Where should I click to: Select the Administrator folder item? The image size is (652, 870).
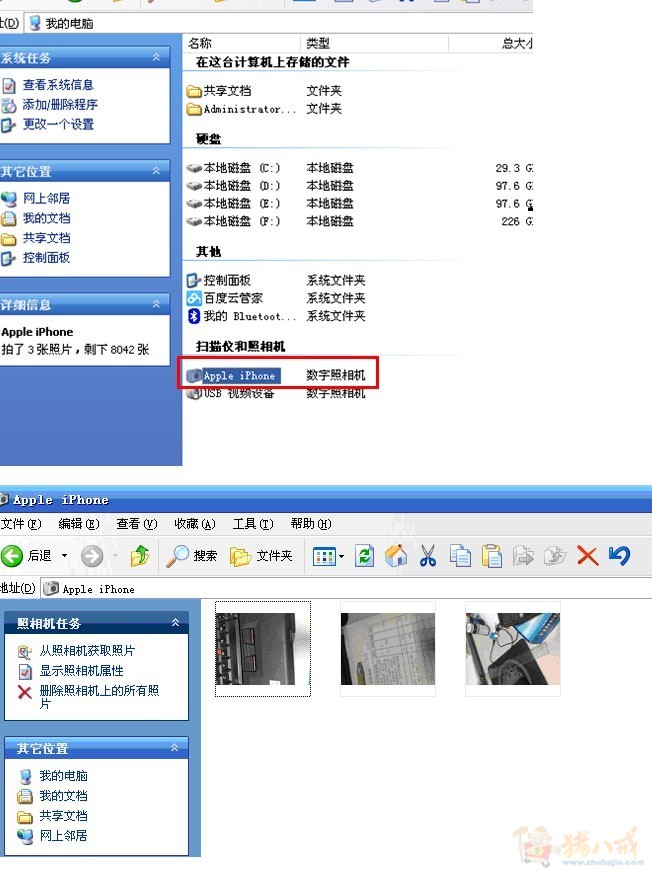(x=241, y=109)
